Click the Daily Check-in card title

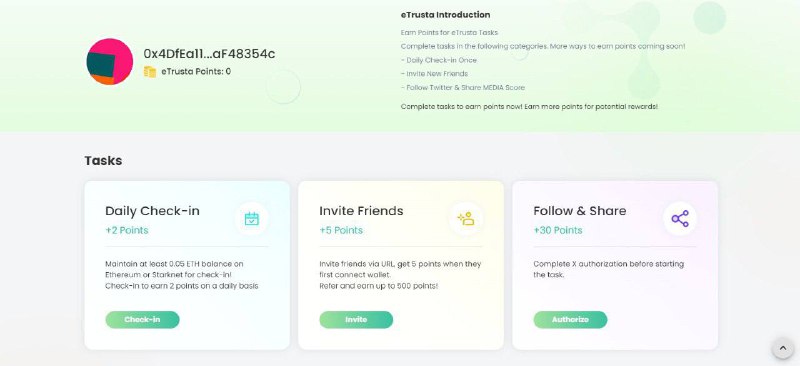[153, 211]
